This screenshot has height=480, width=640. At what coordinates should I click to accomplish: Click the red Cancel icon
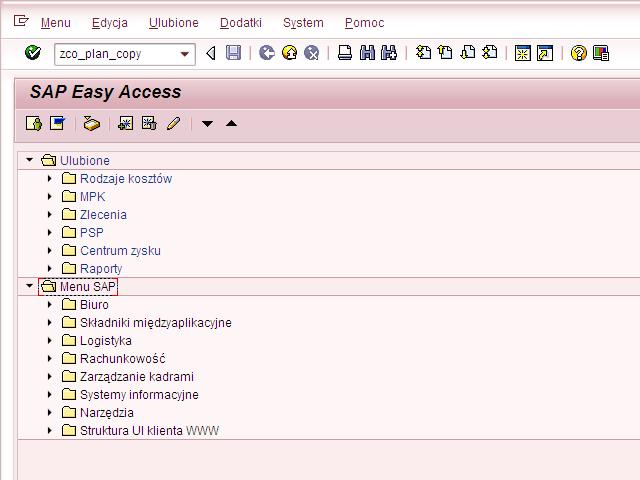(311, 53)
